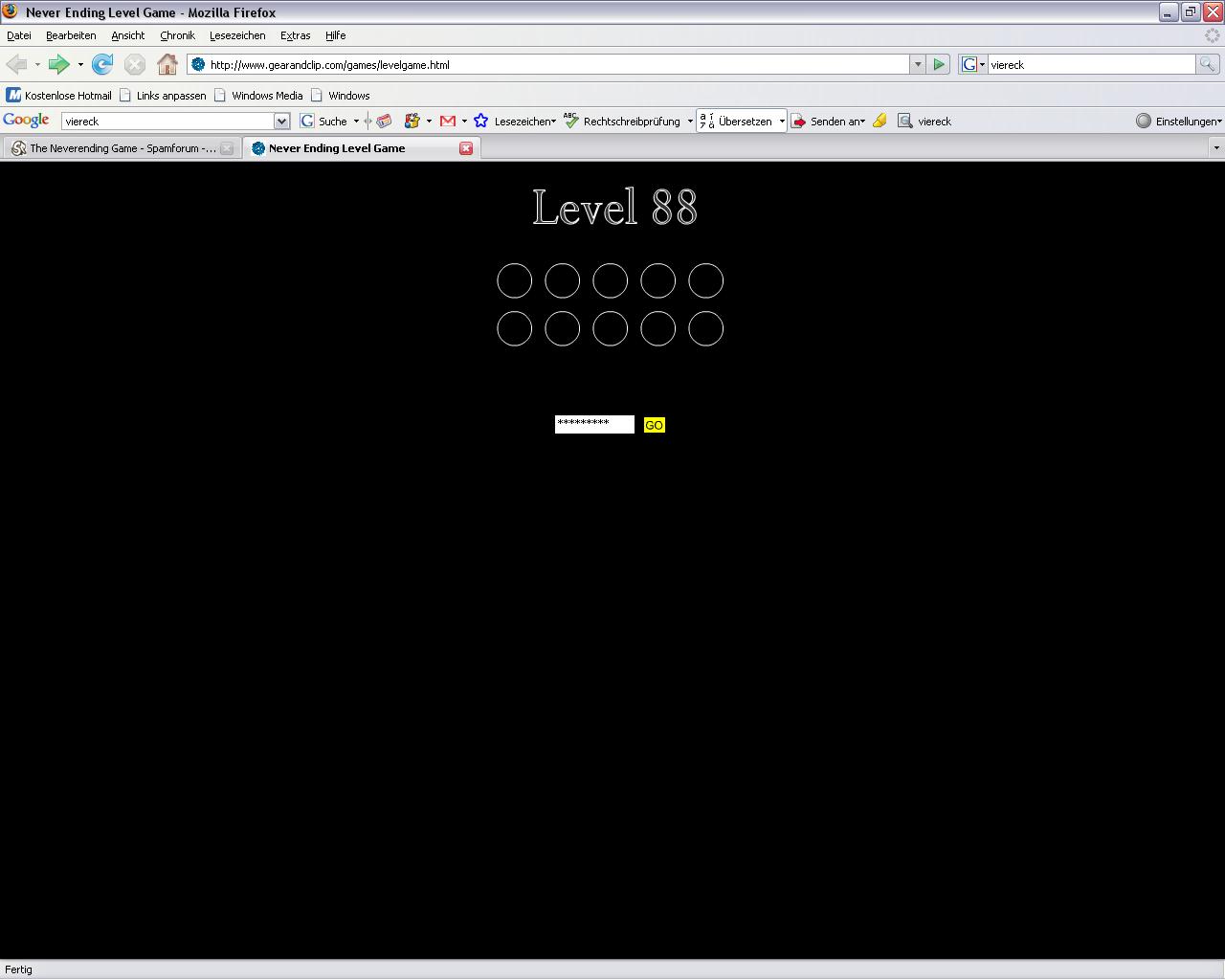1225x980 pixels.
Task: Toggle the first circle in top row
Action: click(514, 280)
